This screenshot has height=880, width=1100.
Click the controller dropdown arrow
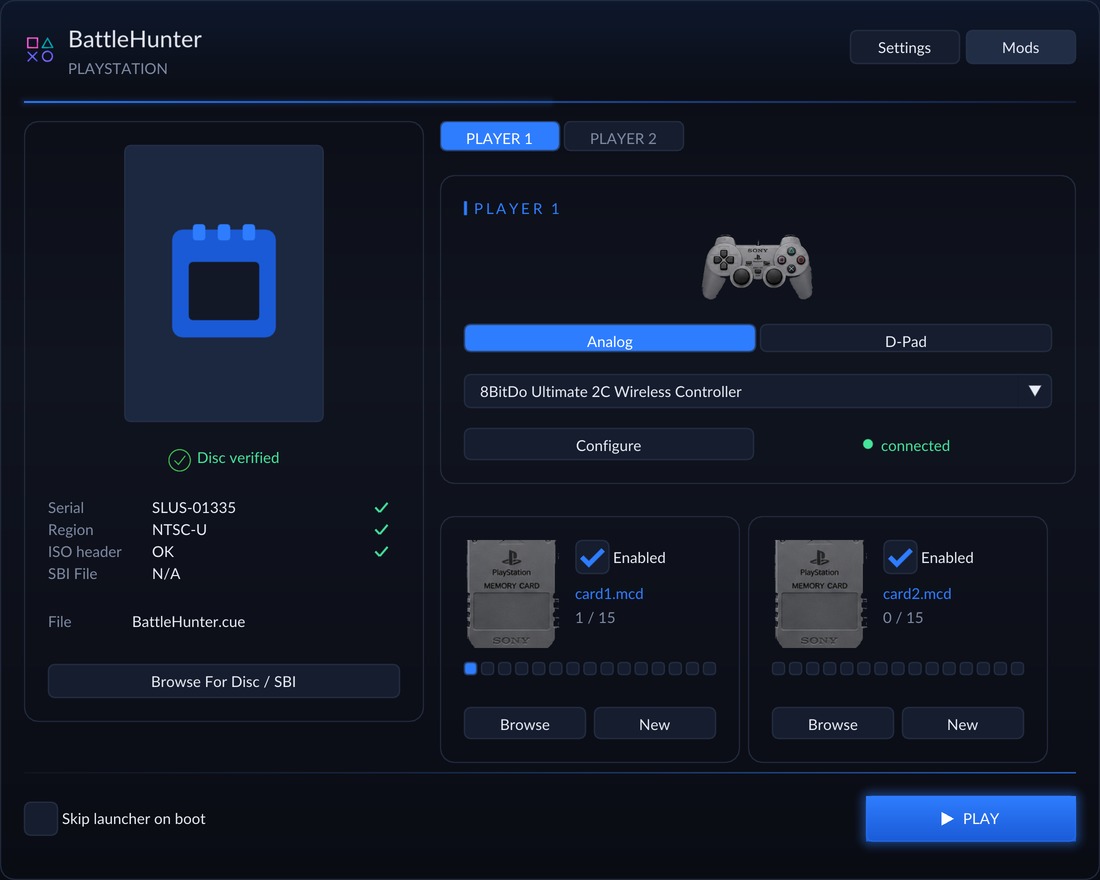pyautogui.click(x=1035, y=391)
